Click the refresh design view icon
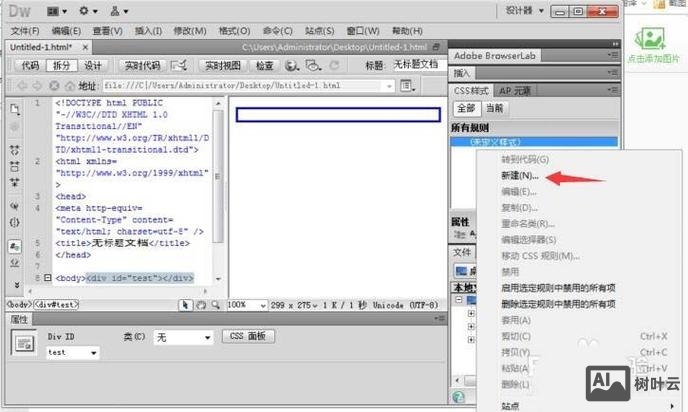 point(334,65)
